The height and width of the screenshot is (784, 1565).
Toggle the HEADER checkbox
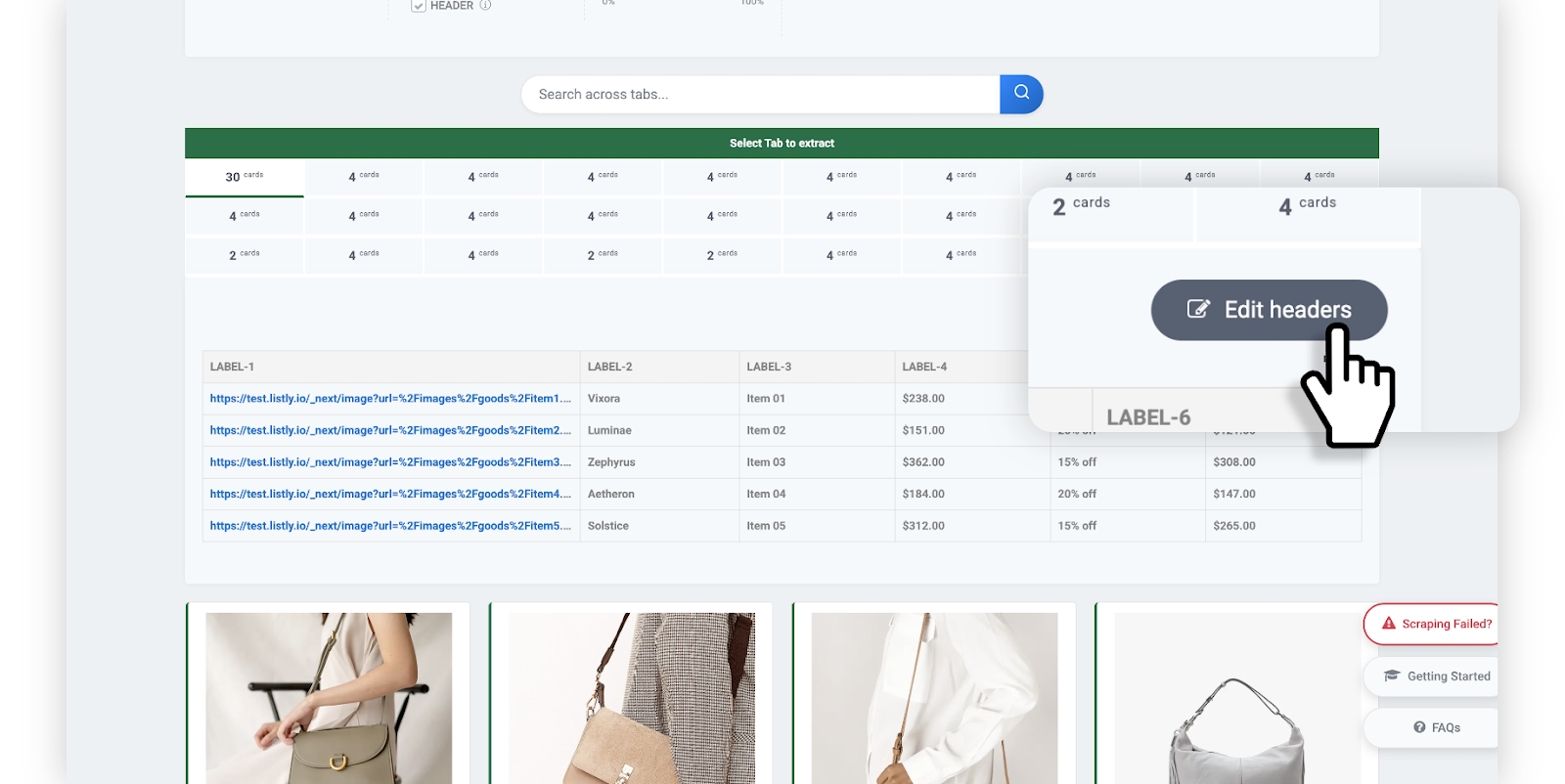pos(419,6)
